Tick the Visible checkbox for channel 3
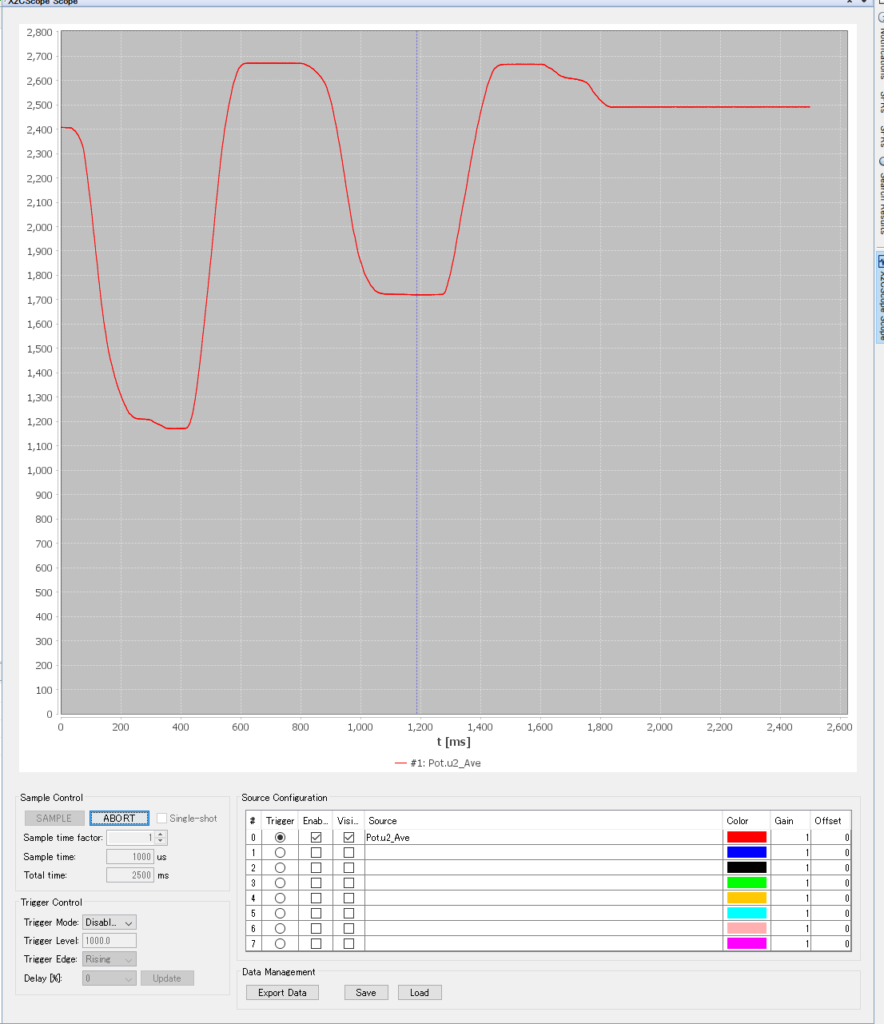 [x=348, y=882]
